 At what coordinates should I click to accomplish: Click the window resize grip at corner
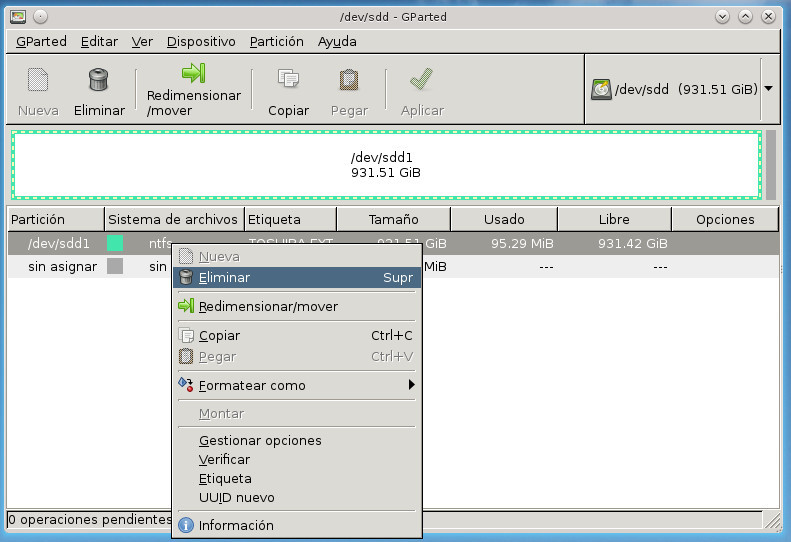[772, 520]
